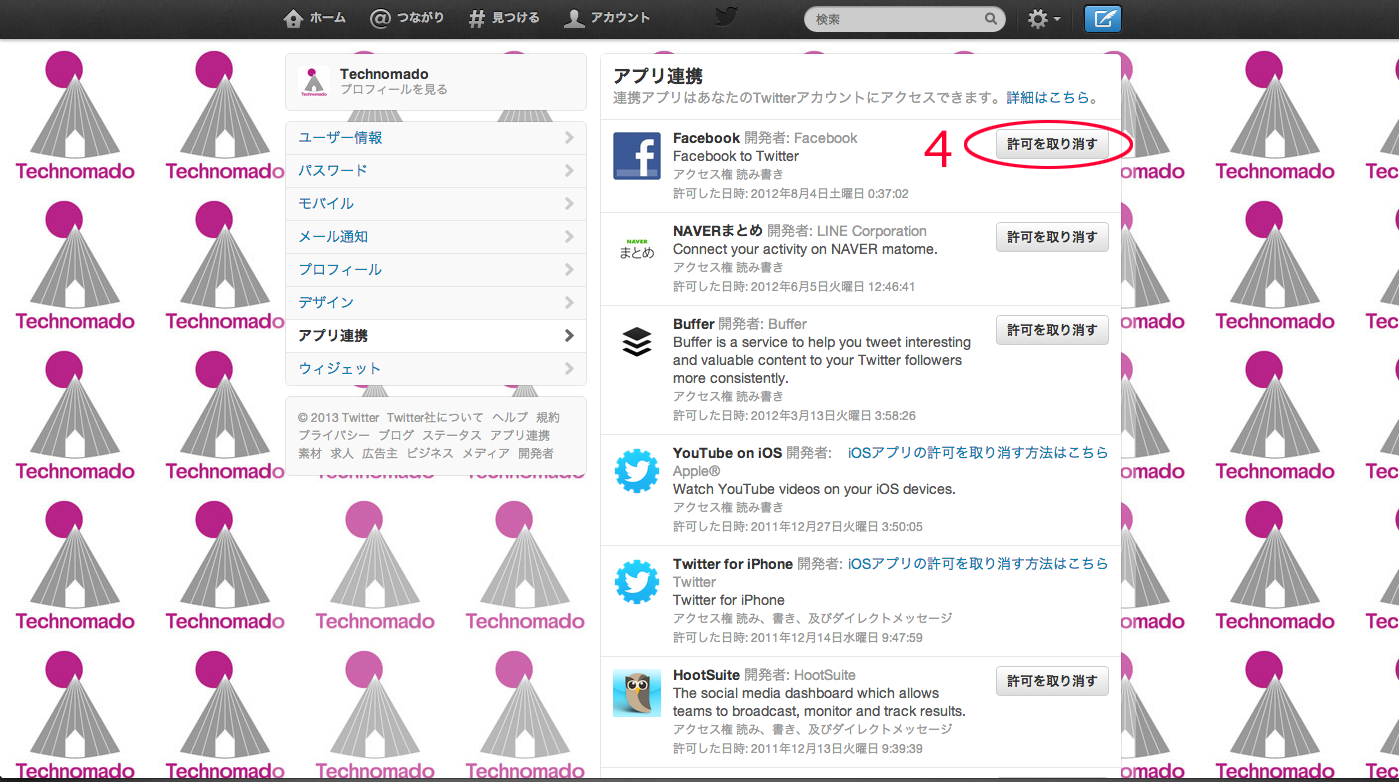Click chevron next to ウィジェット
The width and height of the screenshot is (1399, 782).
coord(569,369)
